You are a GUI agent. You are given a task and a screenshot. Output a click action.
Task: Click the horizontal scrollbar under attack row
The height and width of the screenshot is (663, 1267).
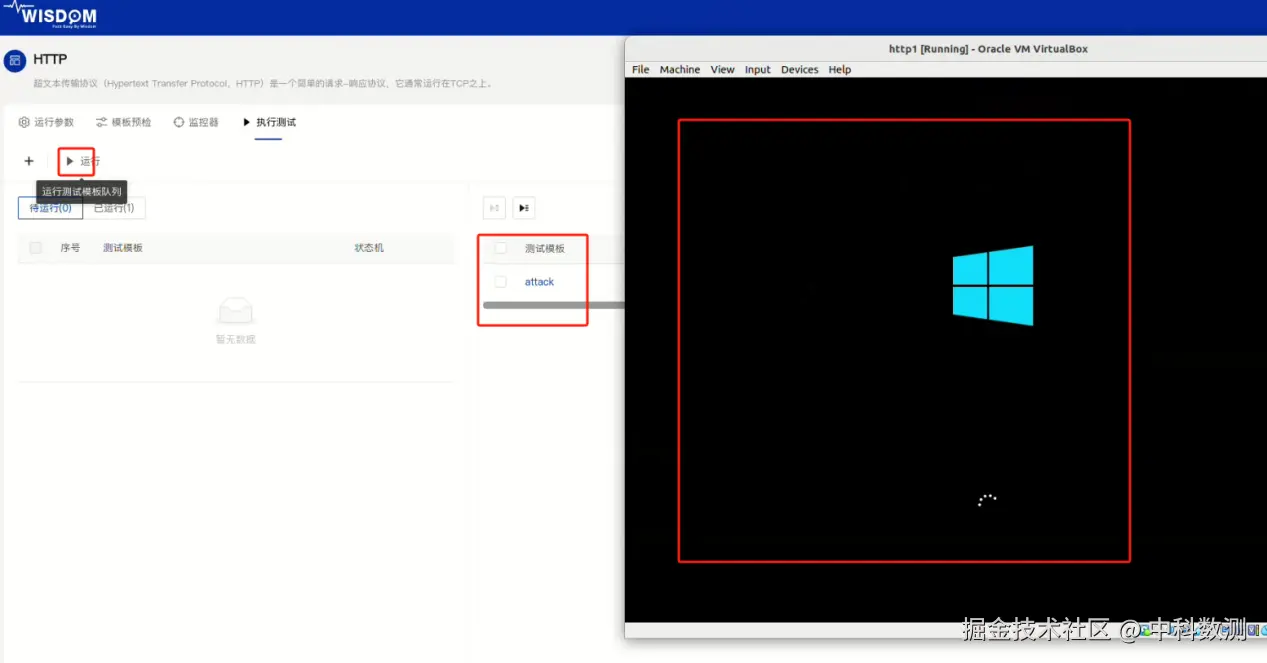[553, 305]
